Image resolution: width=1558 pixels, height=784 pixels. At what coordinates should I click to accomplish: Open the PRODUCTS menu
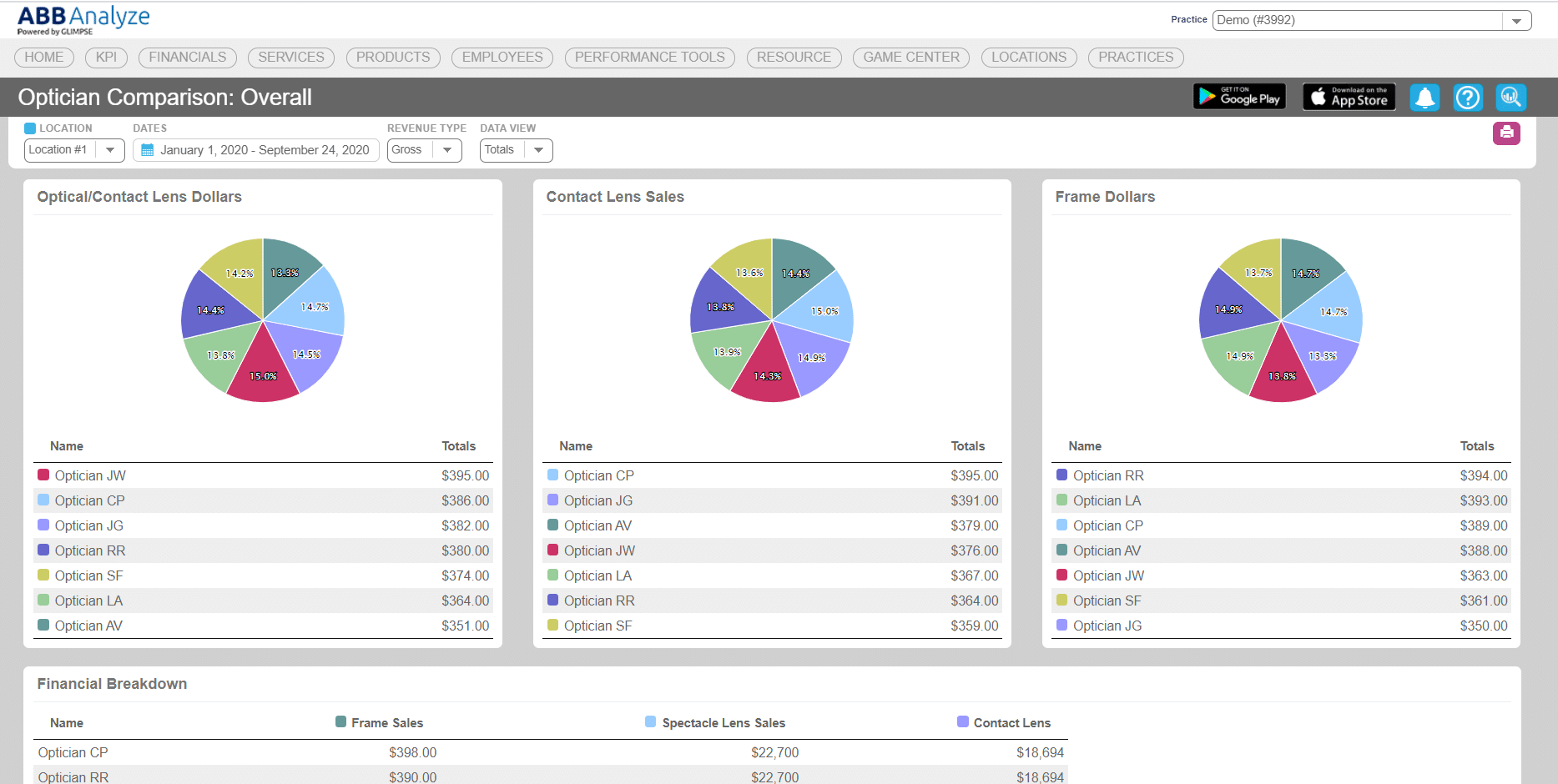click(393, 58)
